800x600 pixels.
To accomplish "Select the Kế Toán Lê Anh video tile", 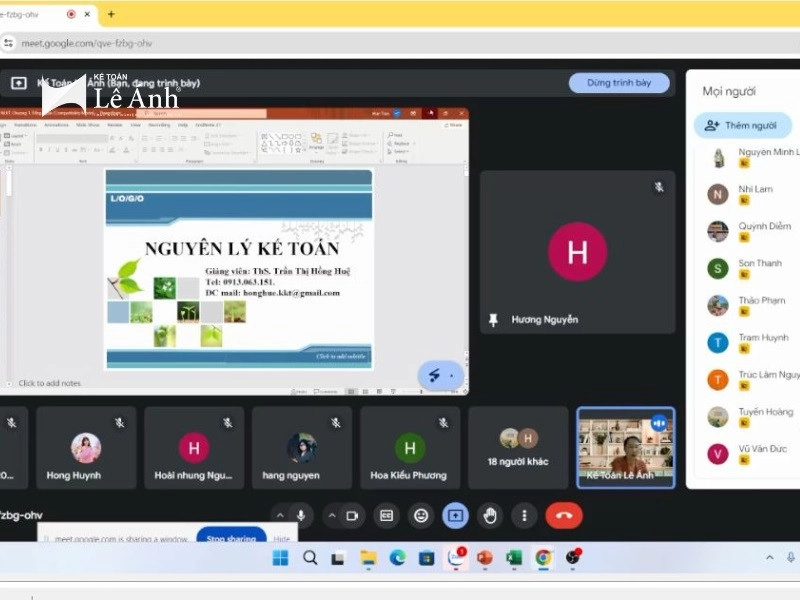I will [626, 447].
